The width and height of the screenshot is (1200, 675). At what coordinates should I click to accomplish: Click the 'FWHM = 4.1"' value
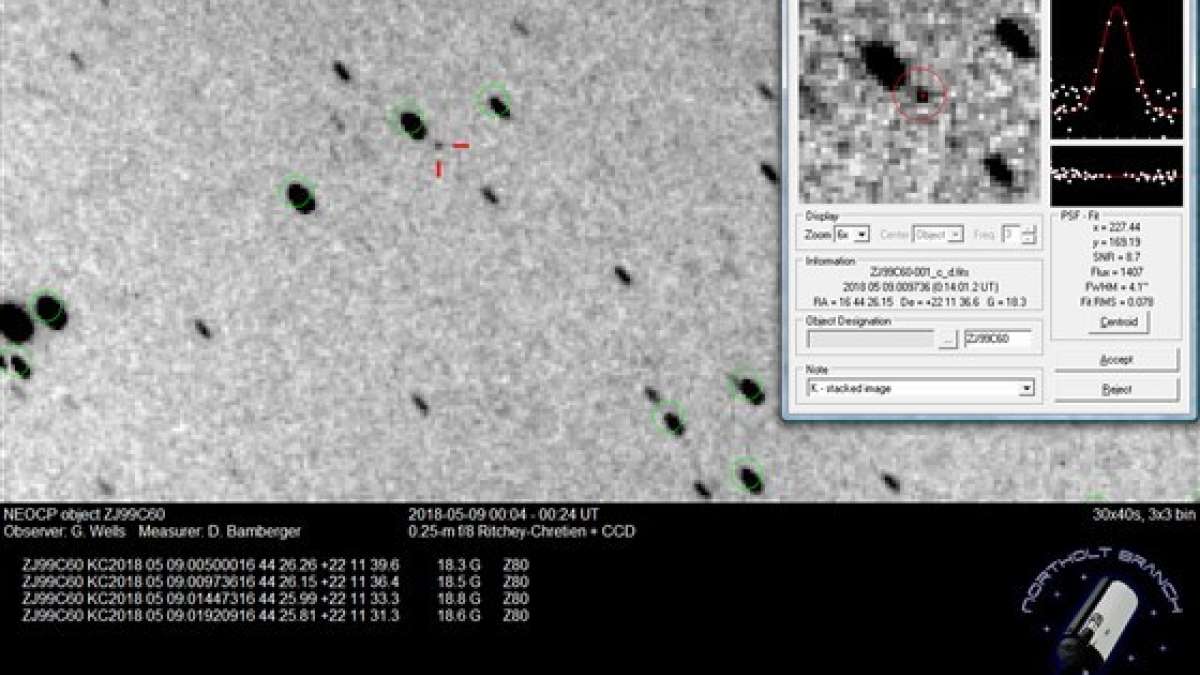(x=1117, y=285)
